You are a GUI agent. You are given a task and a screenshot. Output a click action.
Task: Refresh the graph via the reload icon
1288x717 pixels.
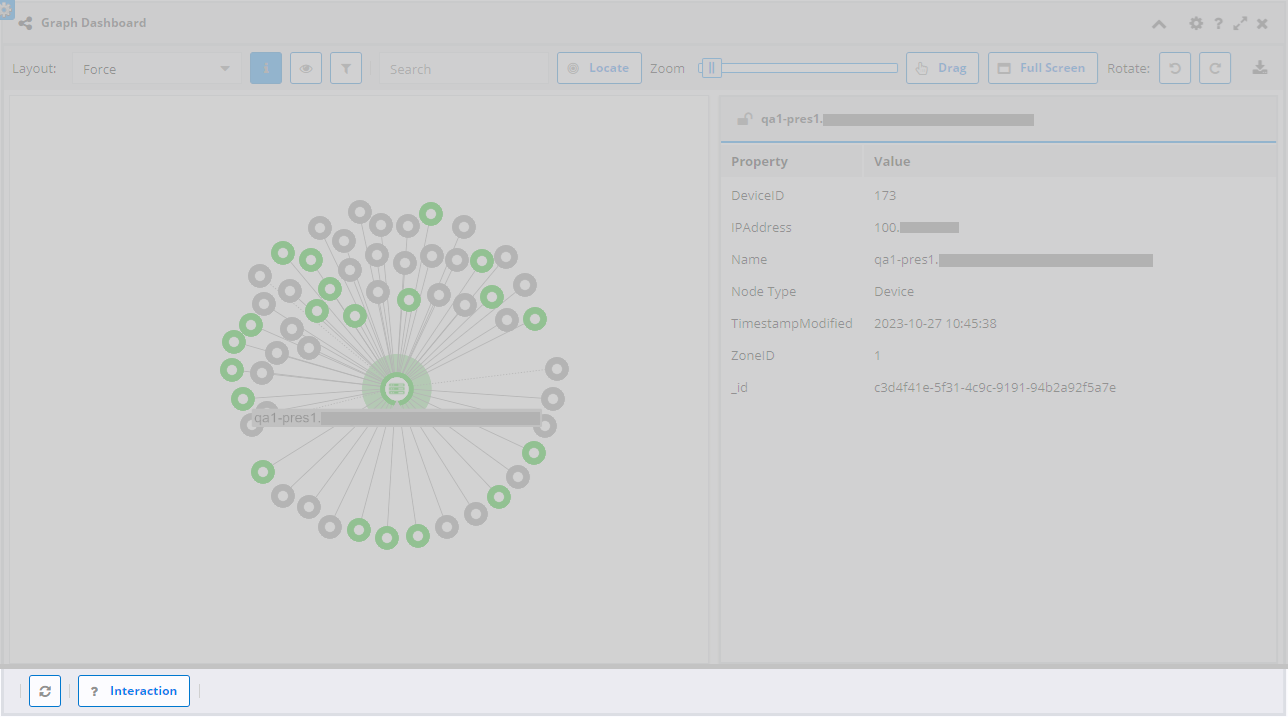(45, 690)
